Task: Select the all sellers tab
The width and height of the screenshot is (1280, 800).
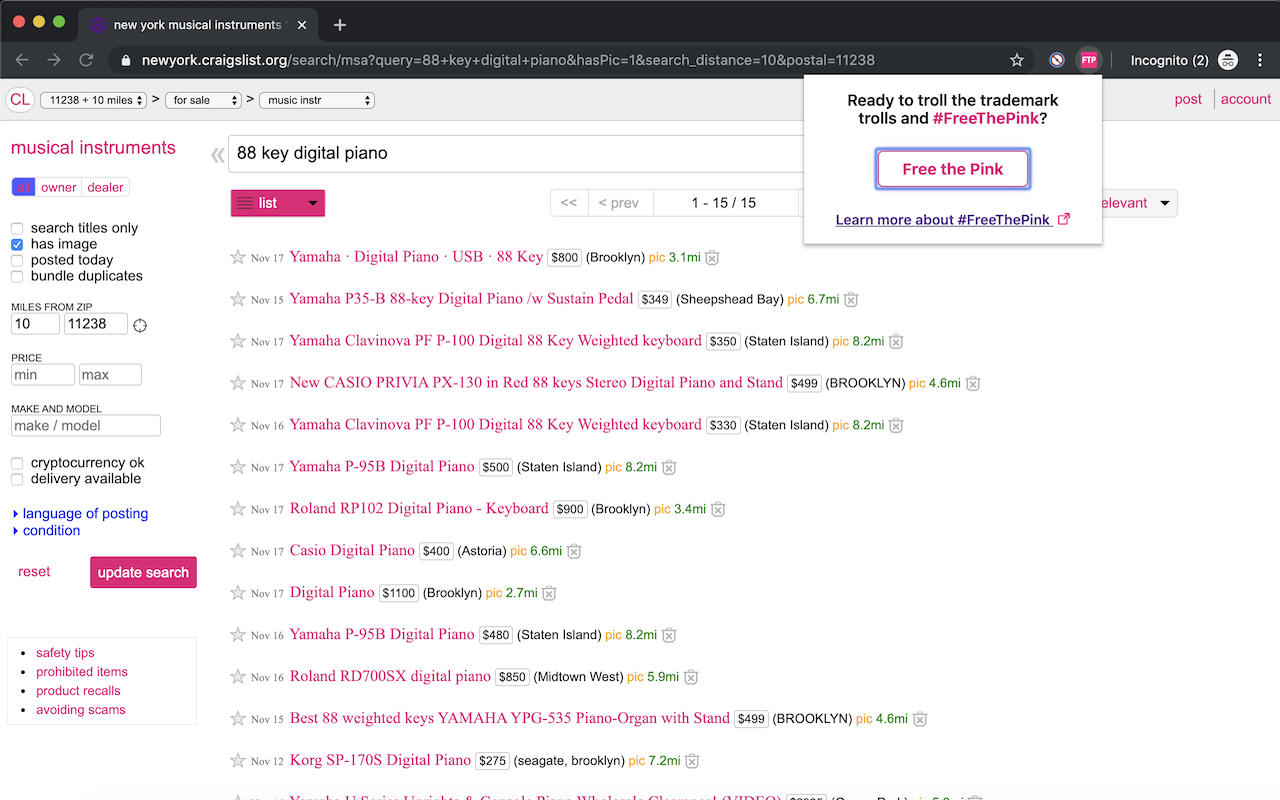Action: [23, 187]
